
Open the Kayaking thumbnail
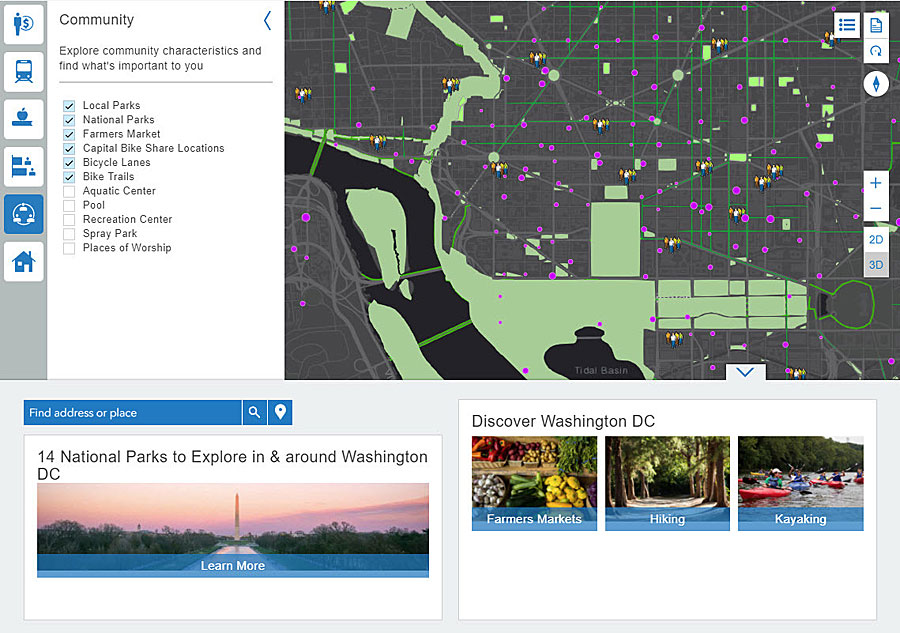(x=801, y=483)
